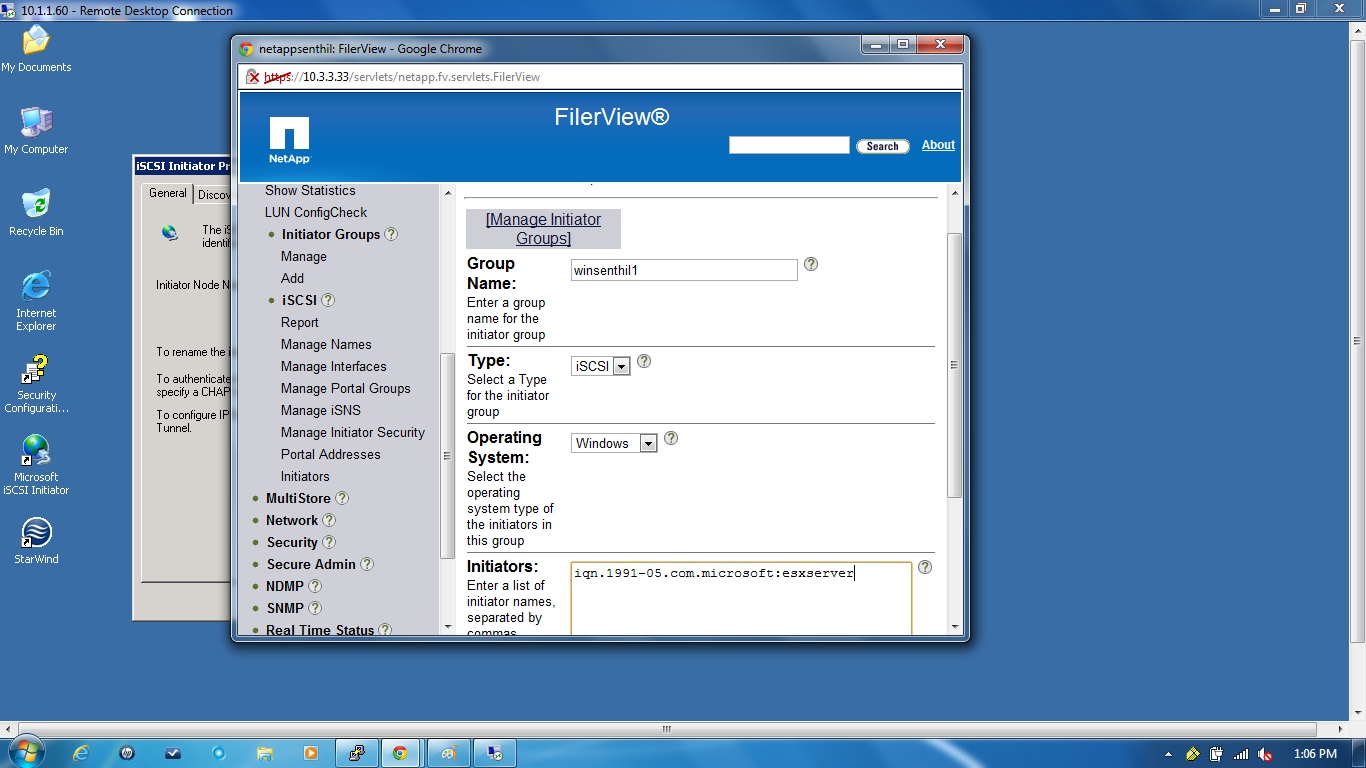The image size is (1366, 768).
Task: Click the volume icon in system tray
Action: [x=1265, y=754]
